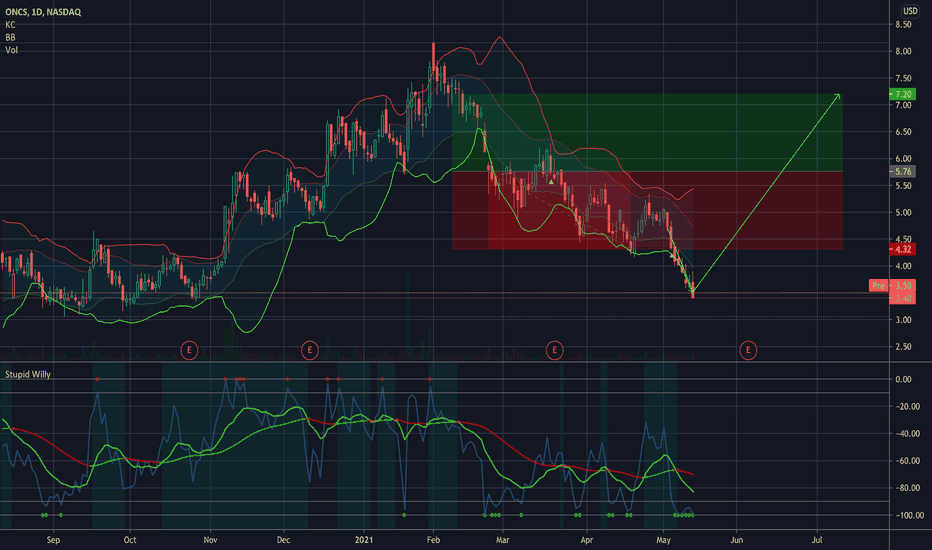This screenshot has height=550, width=932.
Task: Click the Sep label on time axis
Action: click(x=53, y=540)
